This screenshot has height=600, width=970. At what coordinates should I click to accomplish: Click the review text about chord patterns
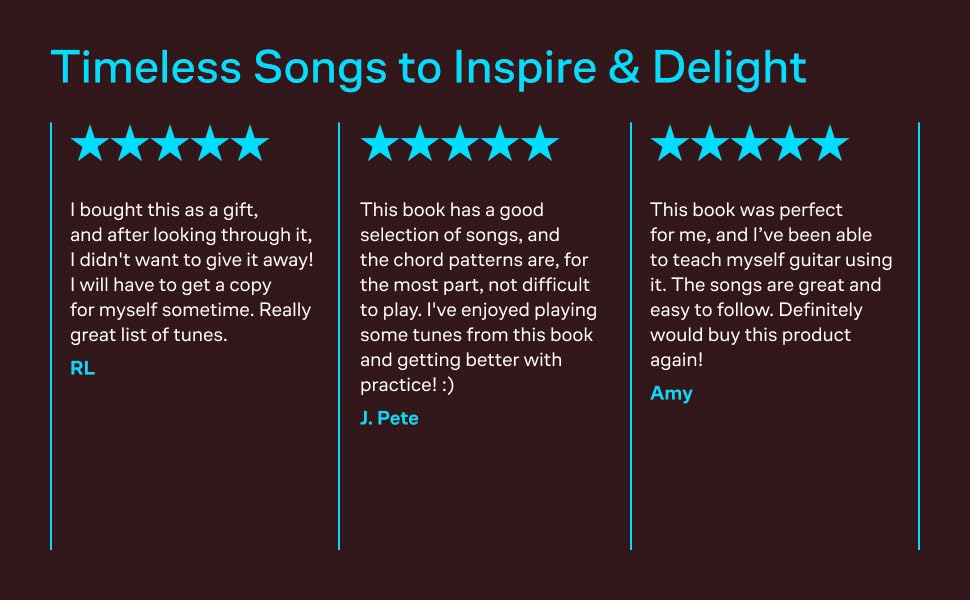tap(478, 297)
